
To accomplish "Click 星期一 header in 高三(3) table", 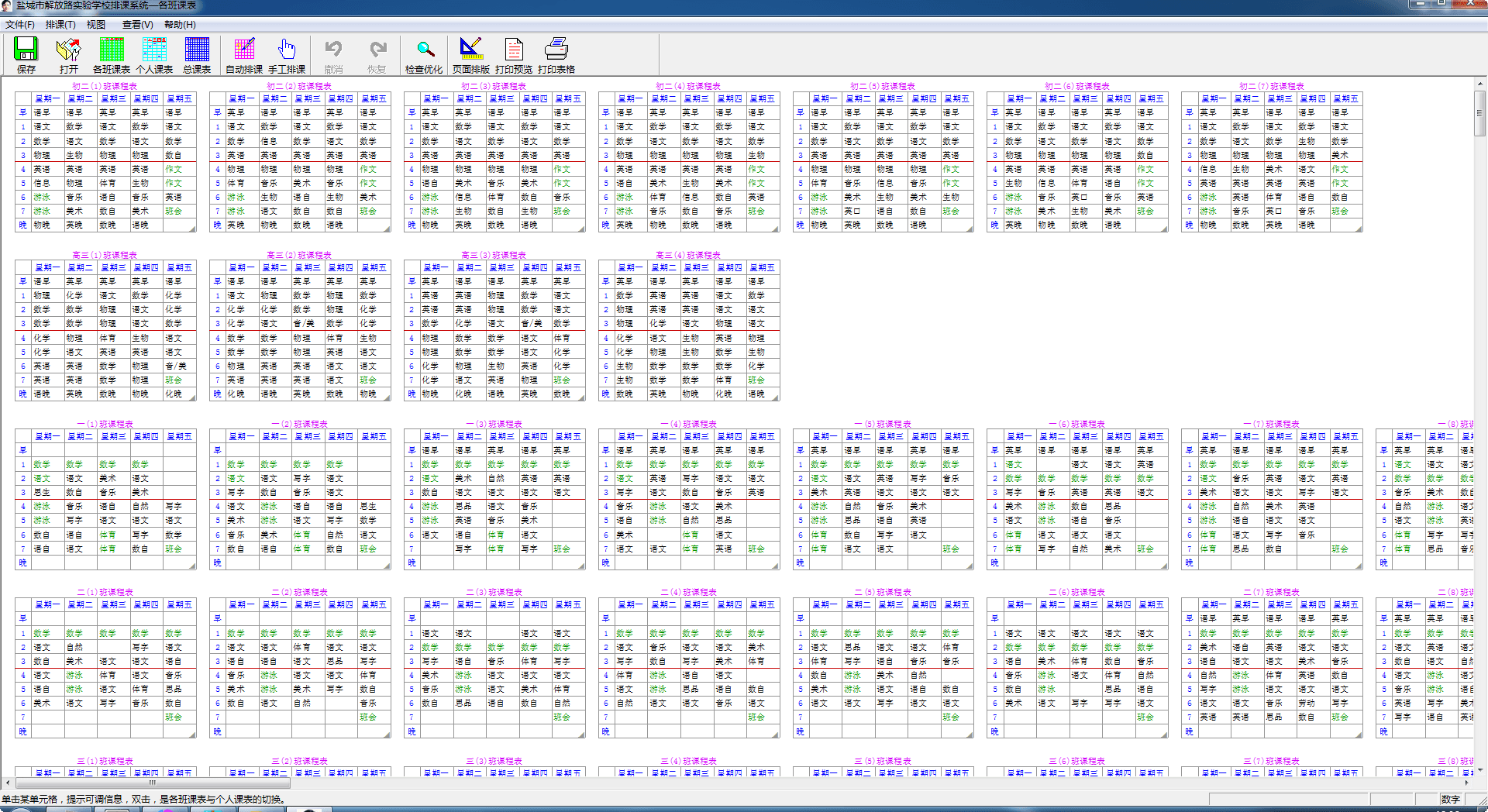I will 436,267.
